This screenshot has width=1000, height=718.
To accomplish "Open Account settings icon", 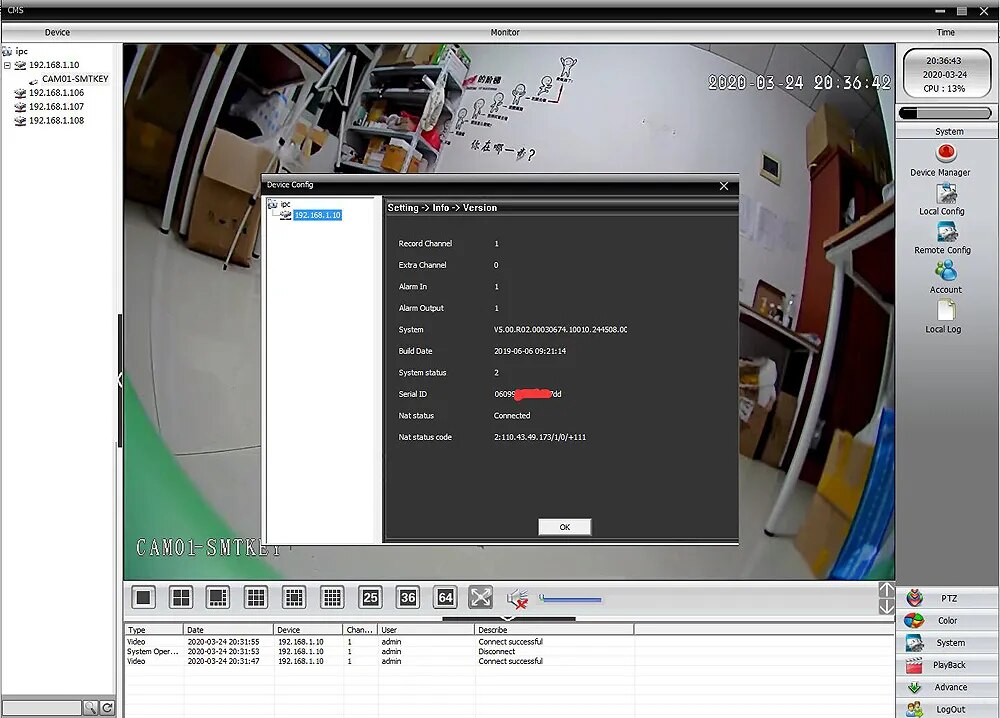I will (x=946, y=271).
